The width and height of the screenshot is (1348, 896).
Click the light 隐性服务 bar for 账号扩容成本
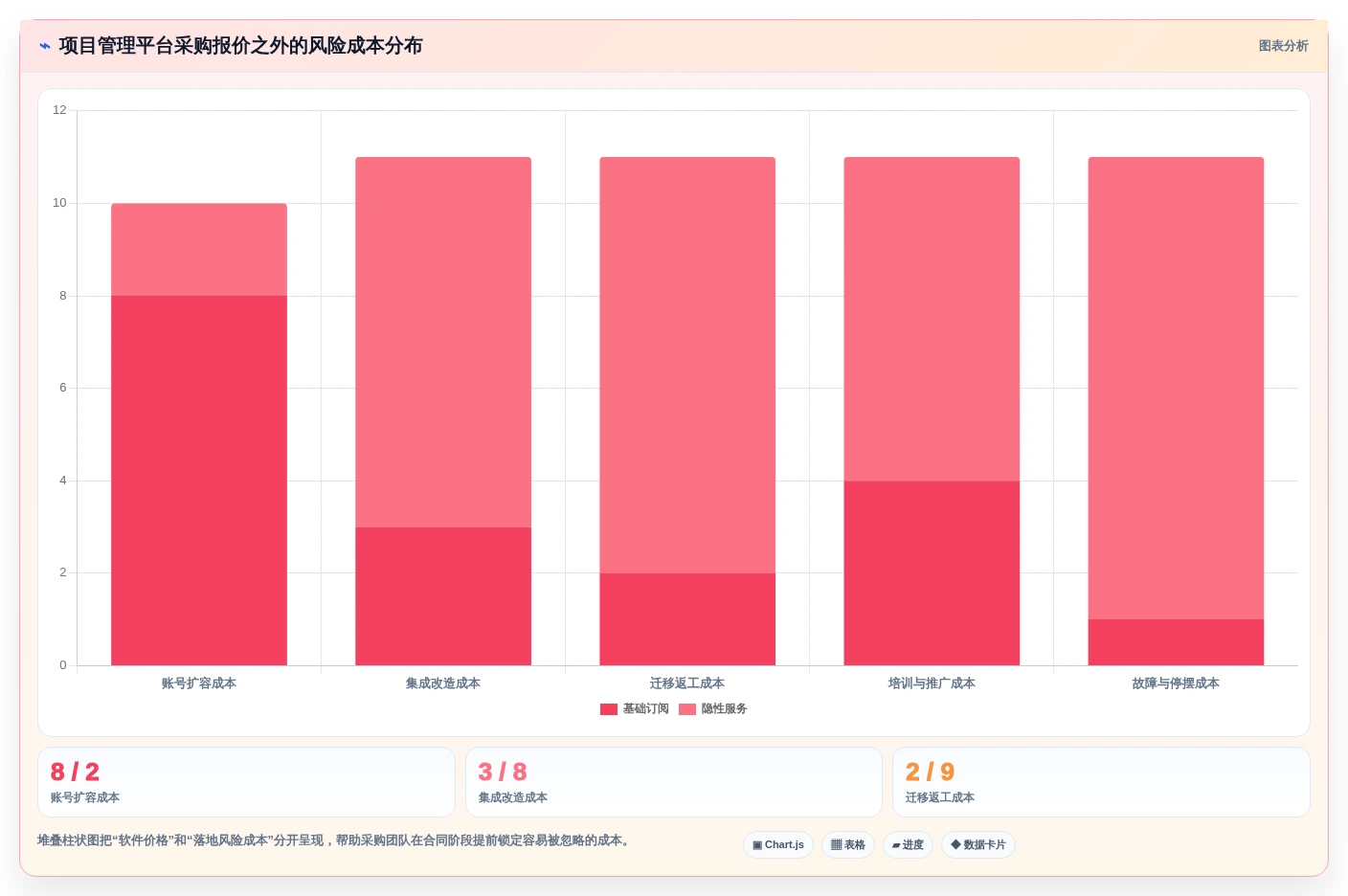click(x=199, y=249)
